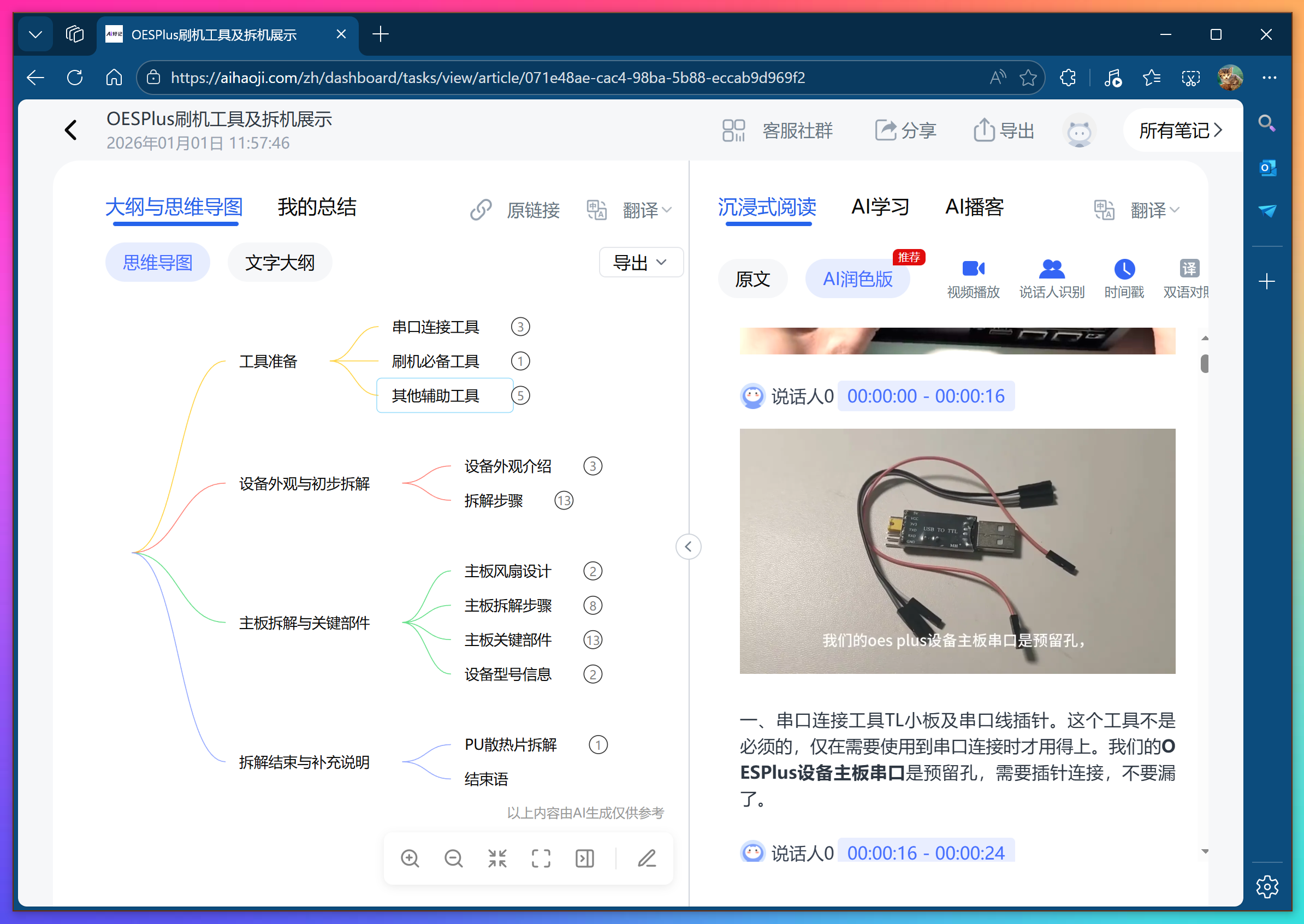Open 视频播放 video playback
This screenshot has height=924, width=1304.
click(x=973, y=279)
